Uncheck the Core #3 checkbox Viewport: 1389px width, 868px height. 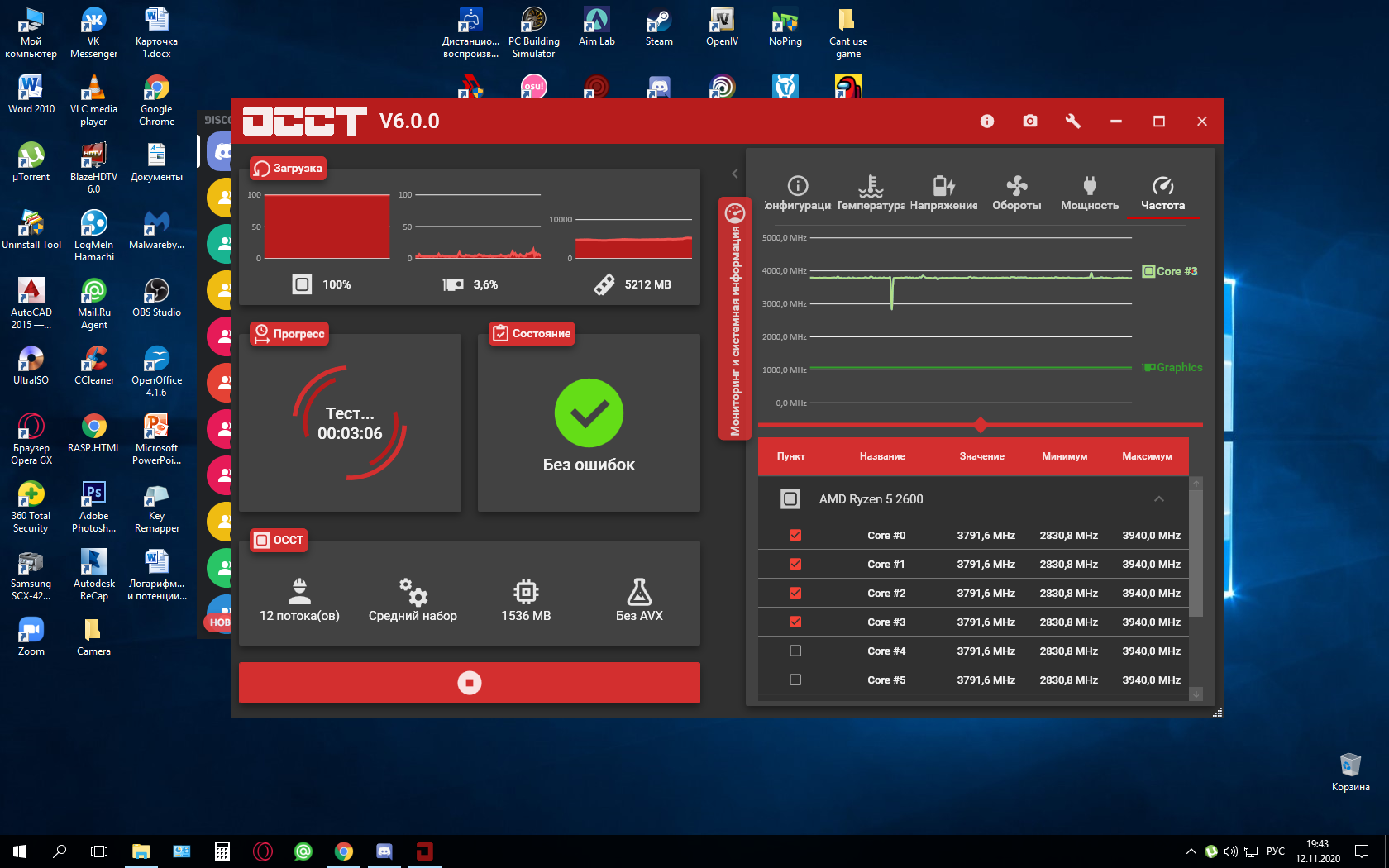click(x=795, y=622)
